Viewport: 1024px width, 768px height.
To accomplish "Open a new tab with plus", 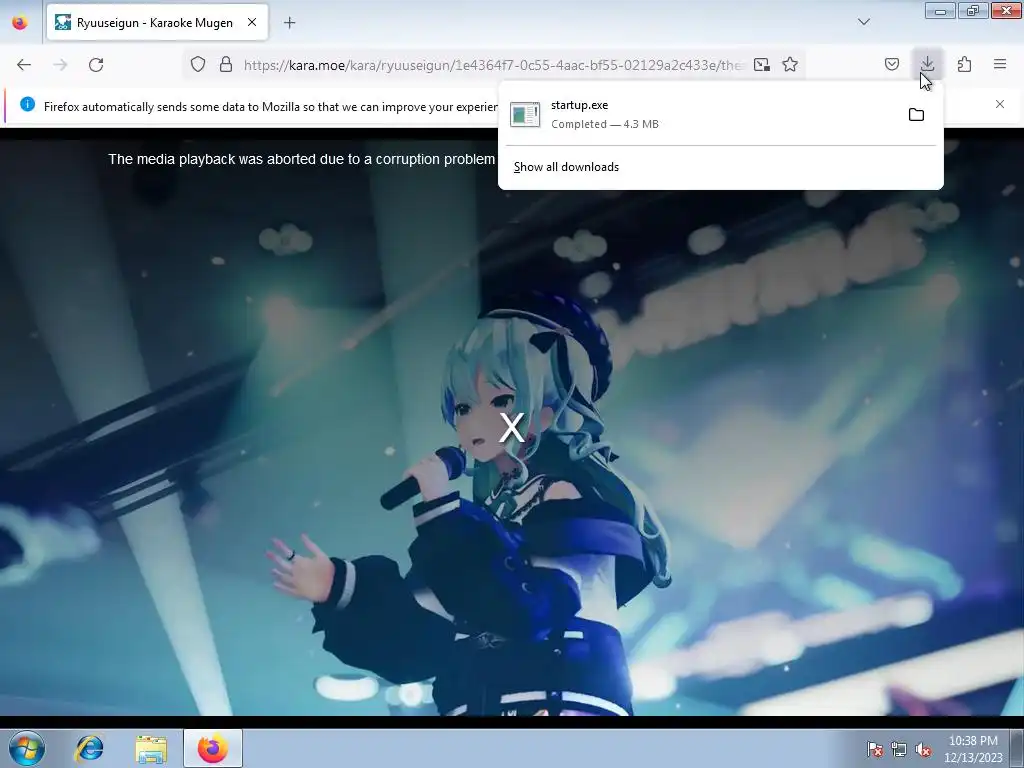I will 289,23.
